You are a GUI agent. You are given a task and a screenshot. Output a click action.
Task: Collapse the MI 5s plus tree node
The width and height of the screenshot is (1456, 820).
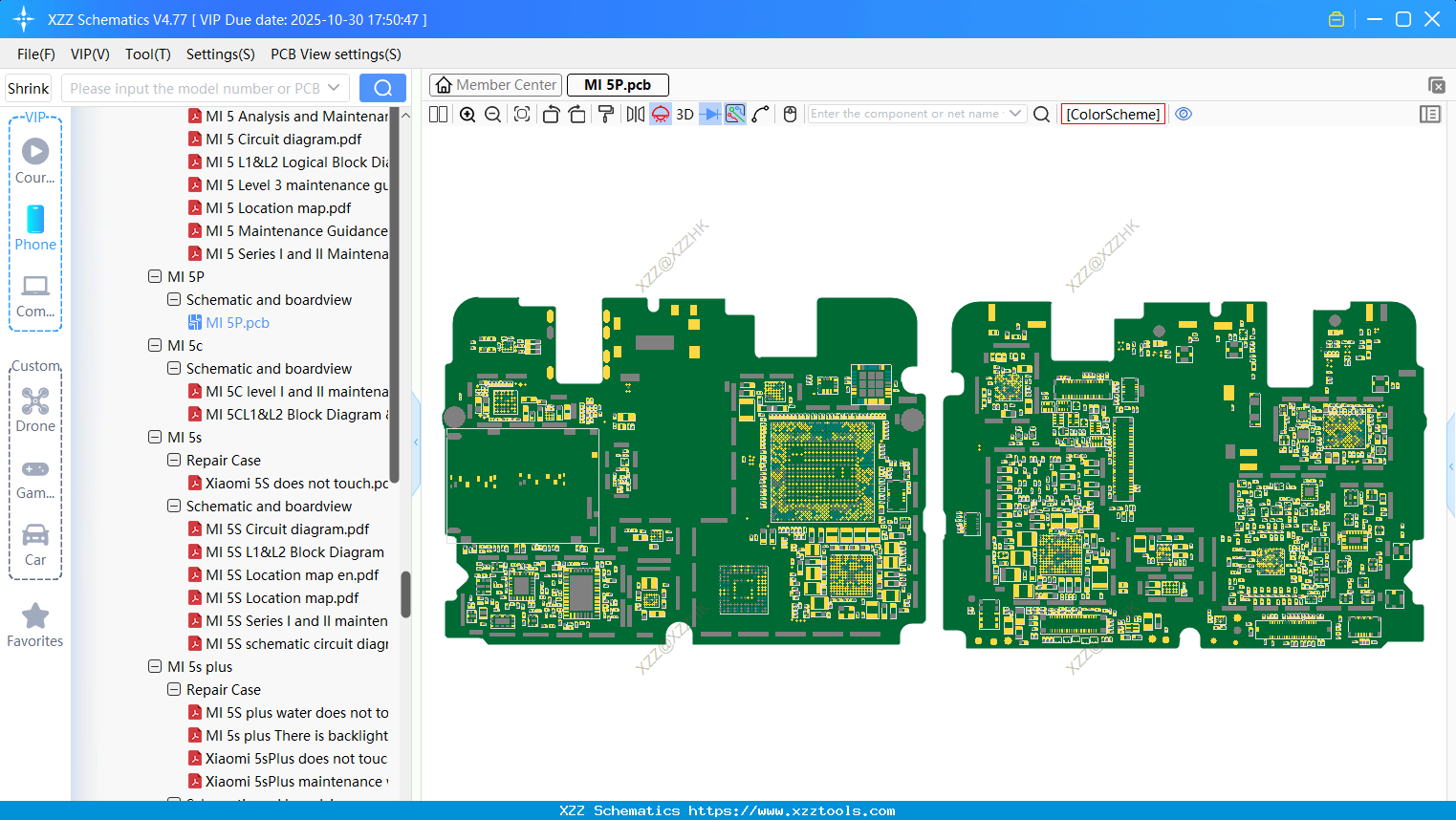point(155,667)
